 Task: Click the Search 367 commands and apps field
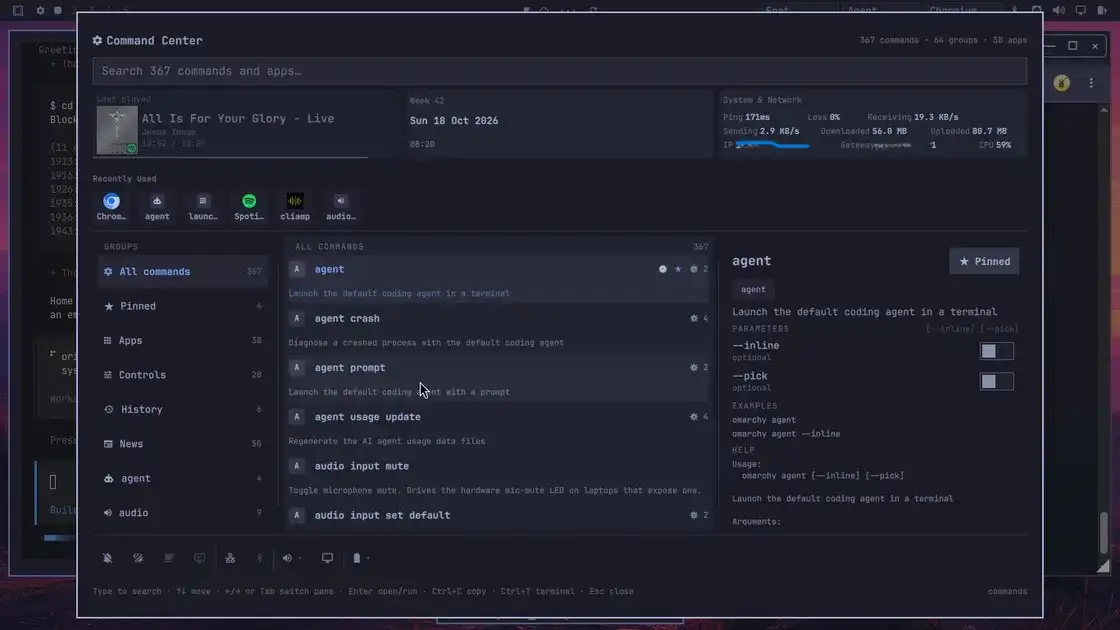(559, 71)
